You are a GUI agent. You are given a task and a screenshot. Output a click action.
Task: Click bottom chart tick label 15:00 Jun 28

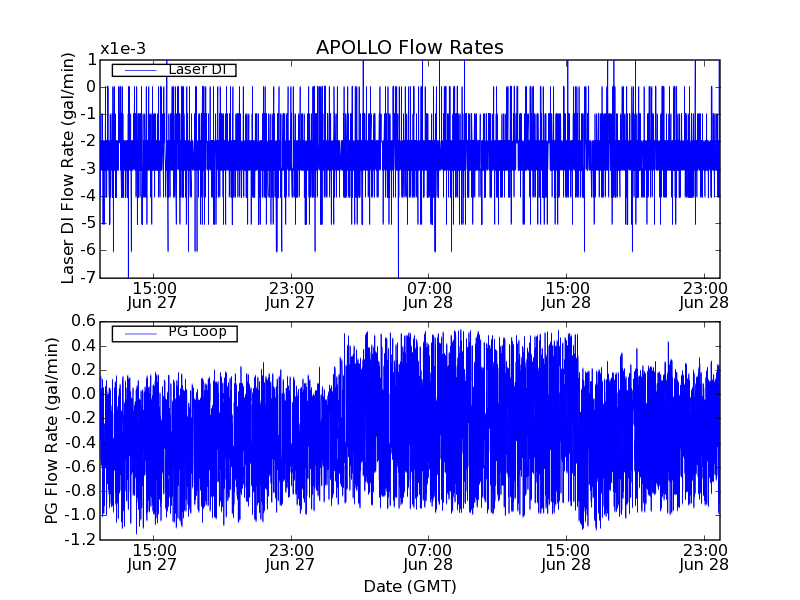pos(566,558)
